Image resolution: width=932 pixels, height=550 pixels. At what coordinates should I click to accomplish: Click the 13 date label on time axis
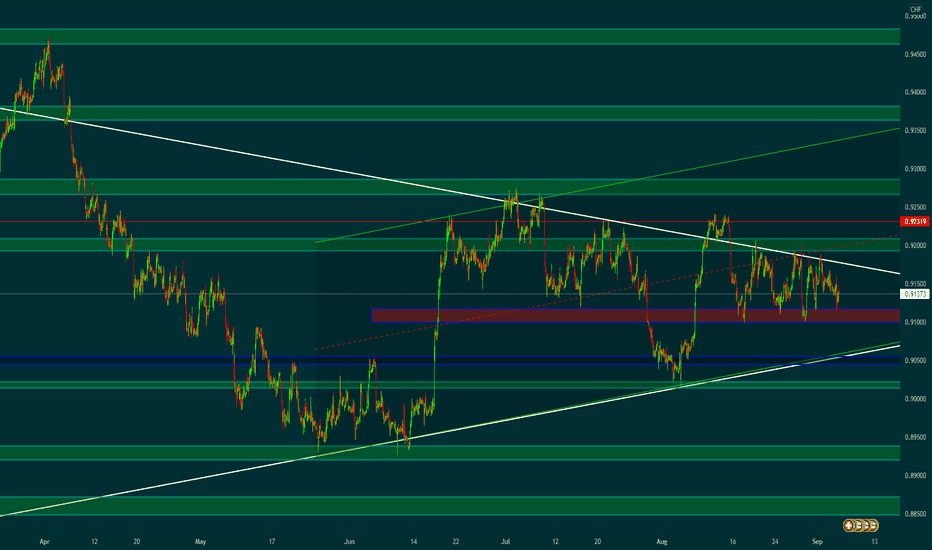pyautogui.click(x=874, y=542)
